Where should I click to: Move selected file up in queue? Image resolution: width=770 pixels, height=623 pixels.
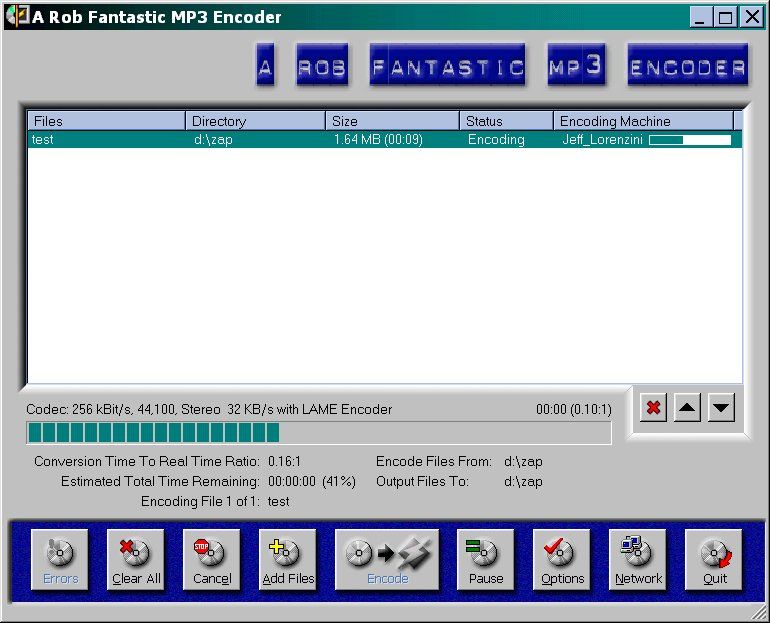(x=687, y=408)
